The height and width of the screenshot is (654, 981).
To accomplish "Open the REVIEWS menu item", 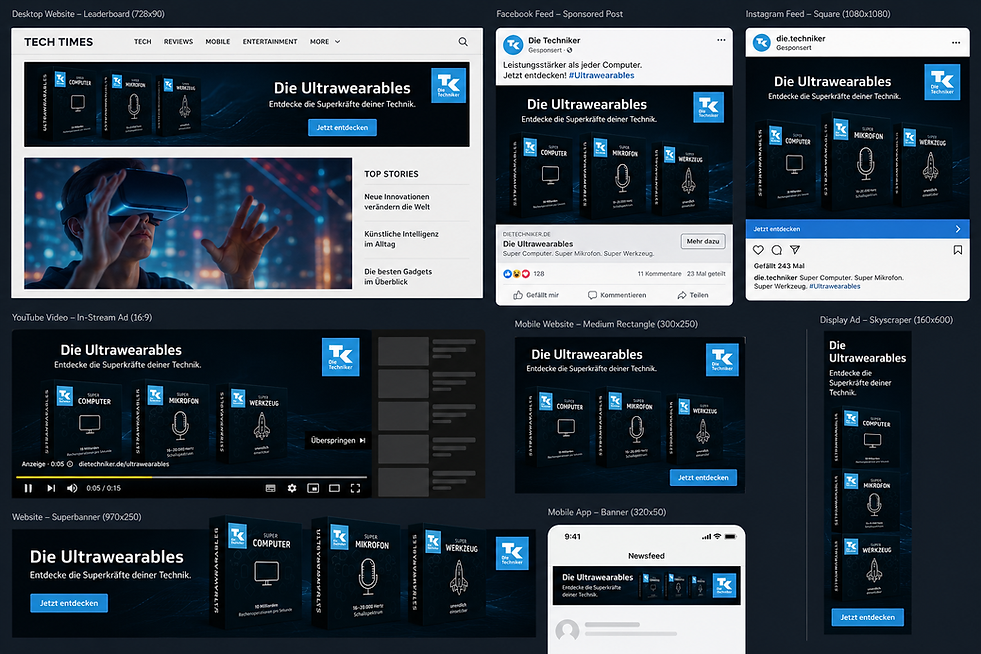I will tap(178, 42).
